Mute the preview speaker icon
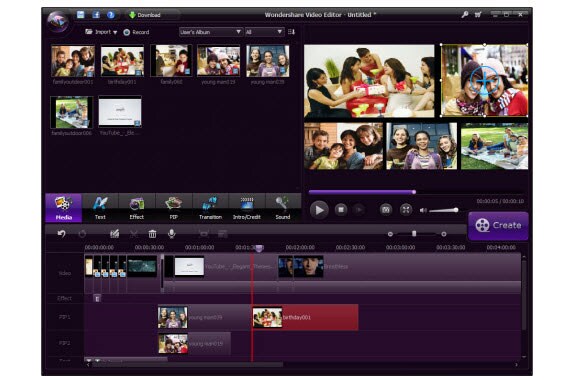The image size is (570, 380). [423, 210]
